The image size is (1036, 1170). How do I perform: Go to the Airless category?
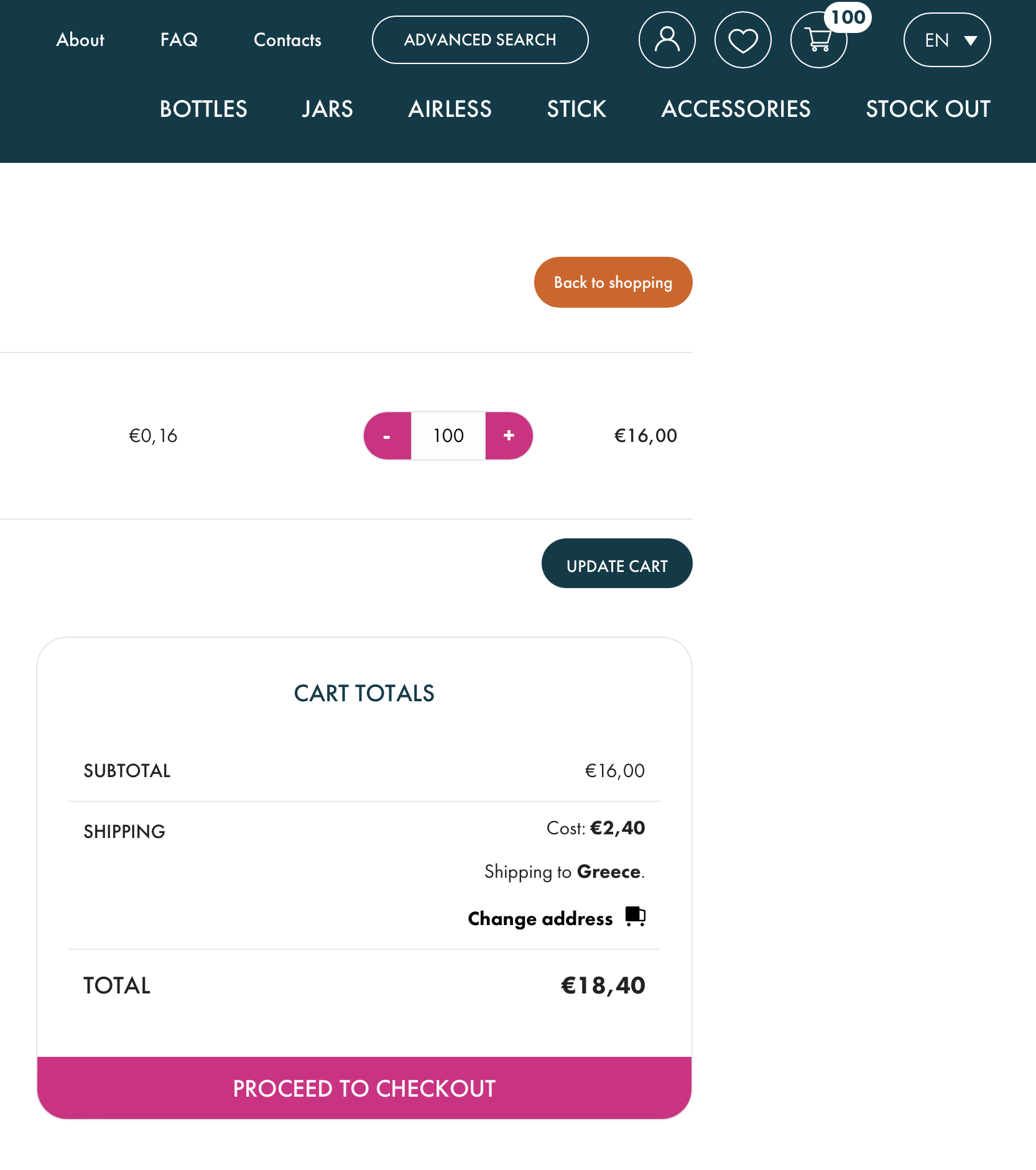(x=450, y=109)
